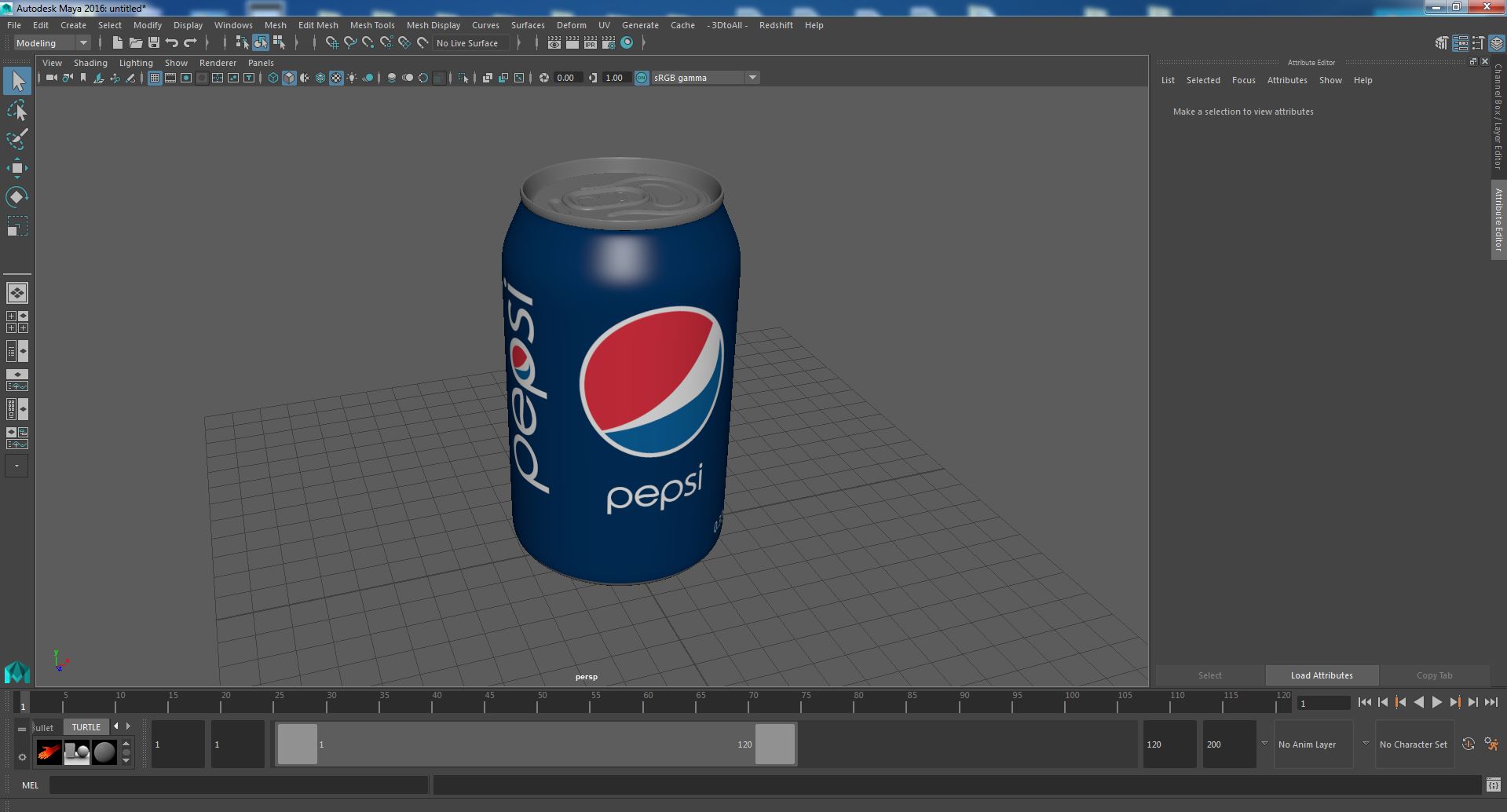Click Select by hierarchy icon
Viewport: 1507px width, 812px height.
click(x=242, y=43)
